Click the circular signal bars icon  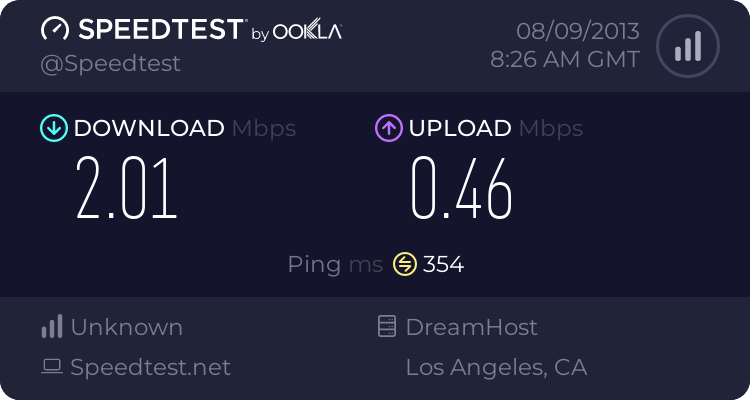tap(687, 46)
